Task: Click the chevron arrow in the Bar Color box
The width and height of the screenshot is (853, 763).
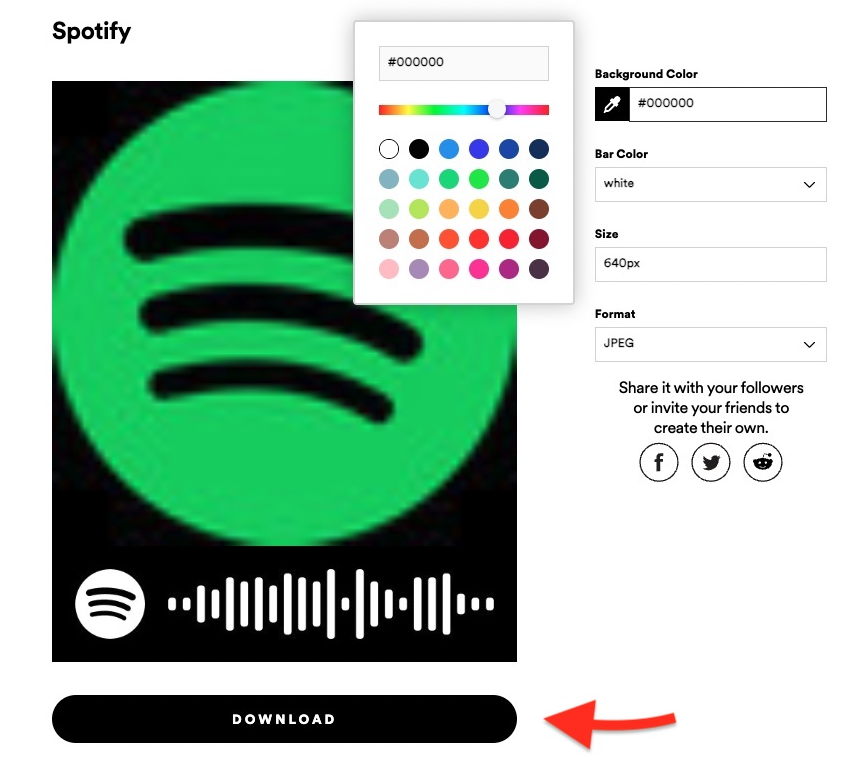Action: coord(809,185)
